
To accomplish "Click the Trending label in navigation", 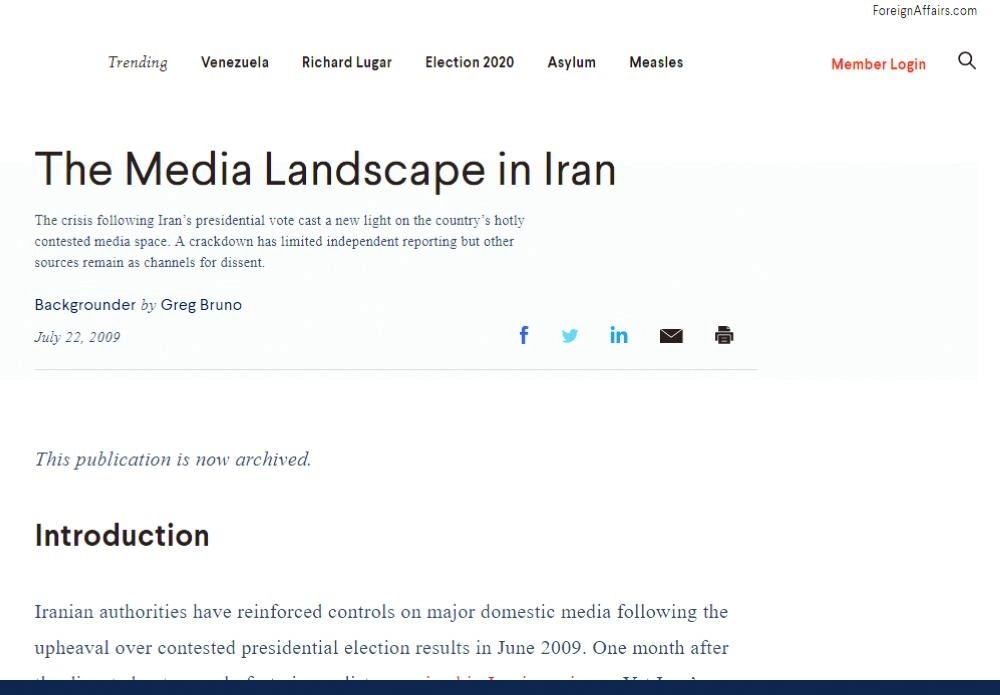I will (137, 62).
